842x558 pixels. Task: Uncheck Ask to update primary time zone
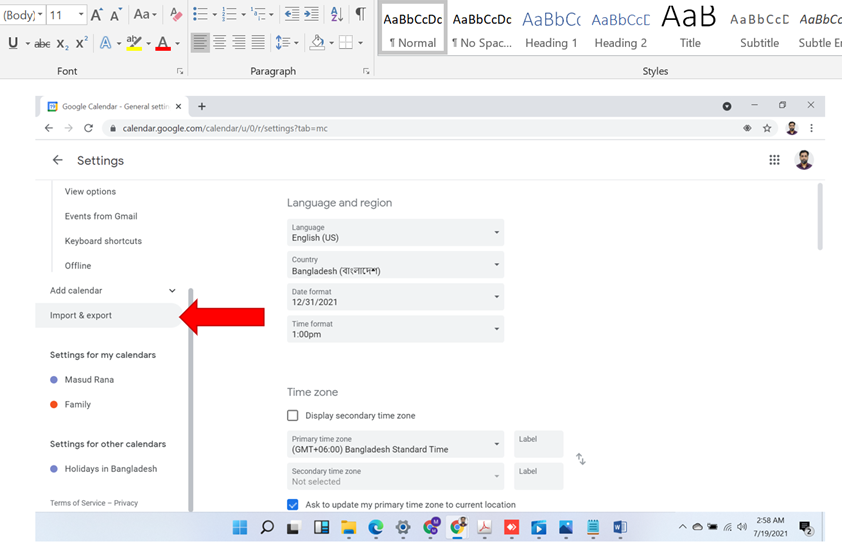pos(293,504)
